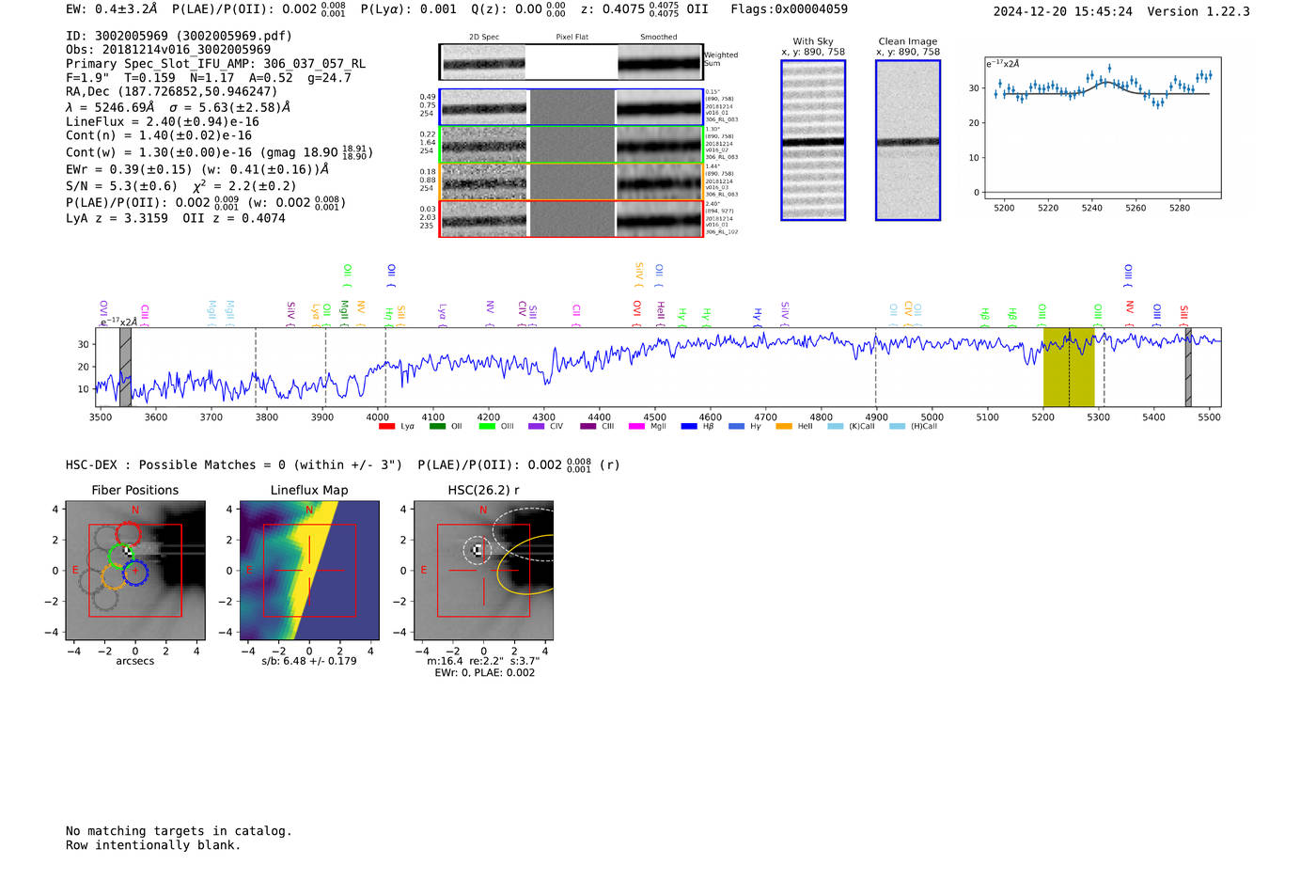Select the lime OIII legend swatch
The height and width of the screenshot is (896, 1316).
487,427
